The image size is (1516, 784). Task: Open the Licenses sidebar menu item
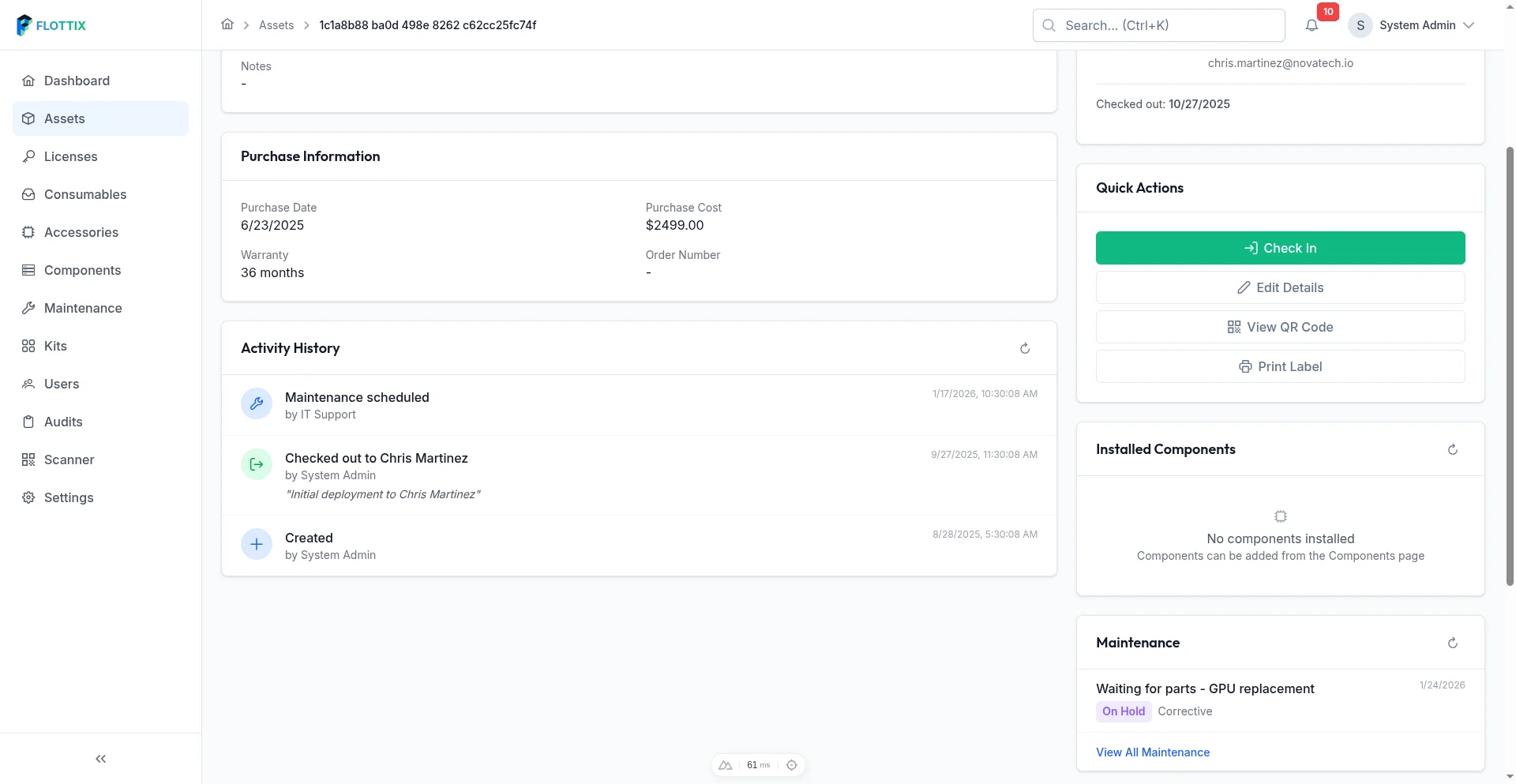[71, 156]
